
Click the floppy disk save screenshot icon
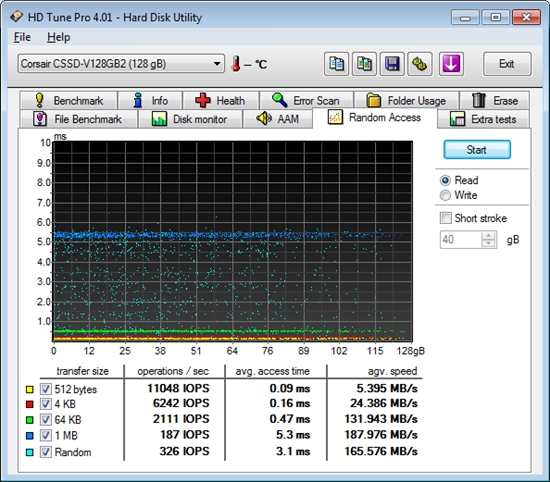coord(392,64)
